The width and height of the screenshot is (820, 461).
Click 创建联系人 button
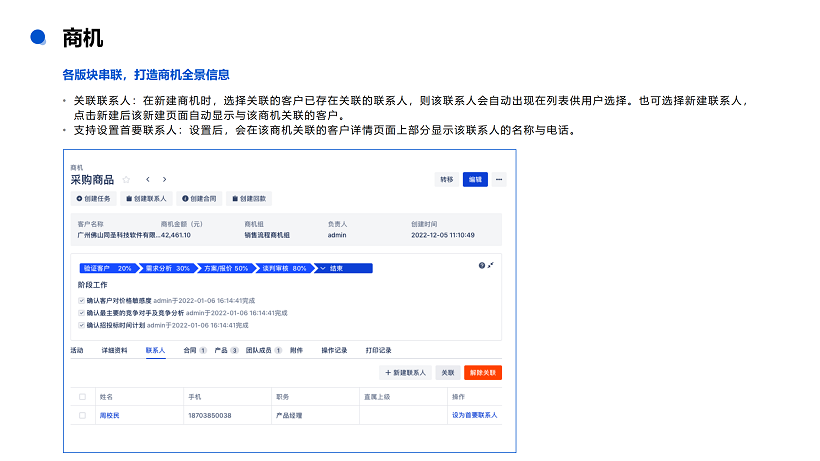tap(146, 199)
